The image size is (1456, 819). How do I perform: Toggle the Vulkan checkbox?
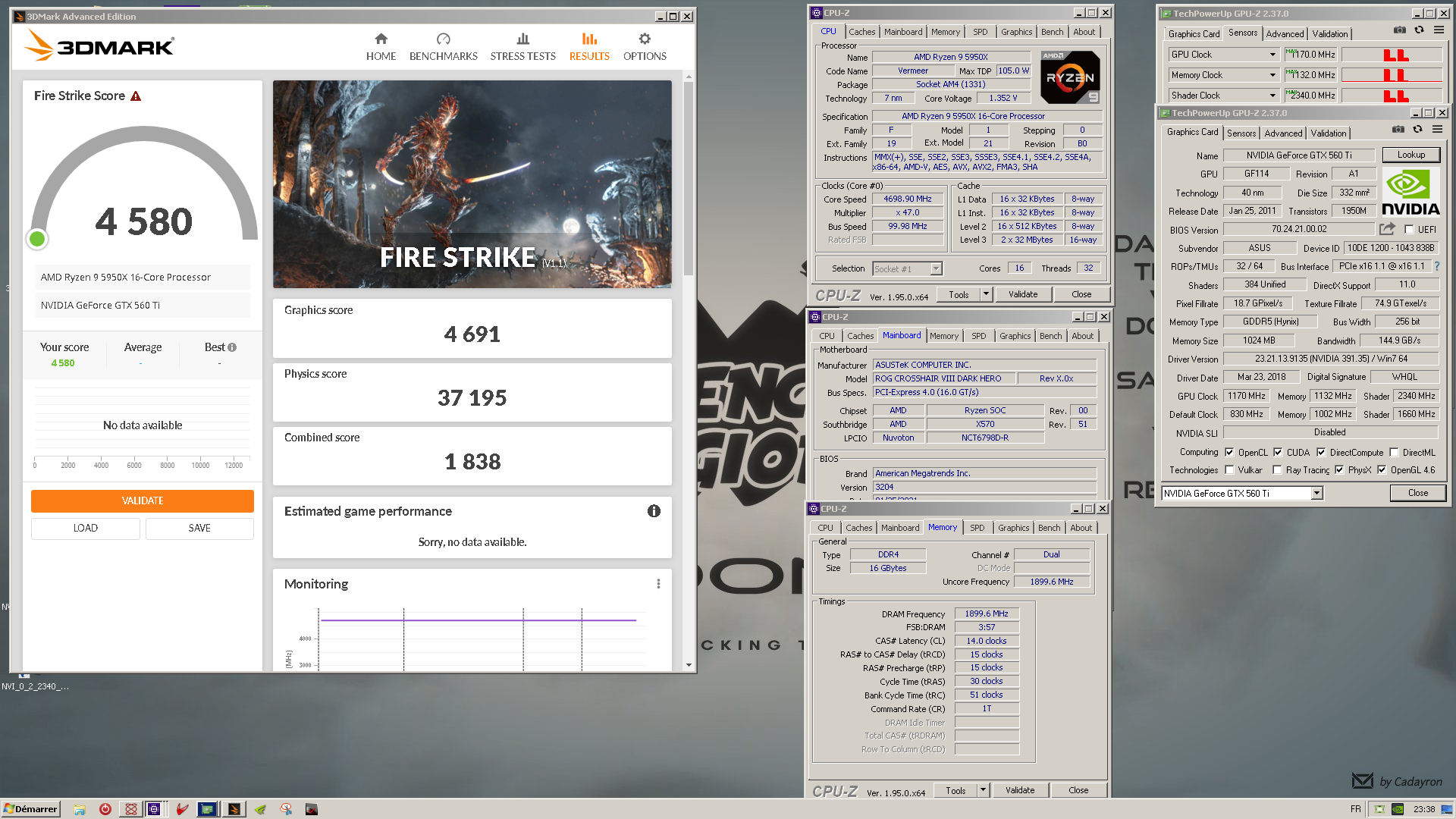(x=1229, y=470)
